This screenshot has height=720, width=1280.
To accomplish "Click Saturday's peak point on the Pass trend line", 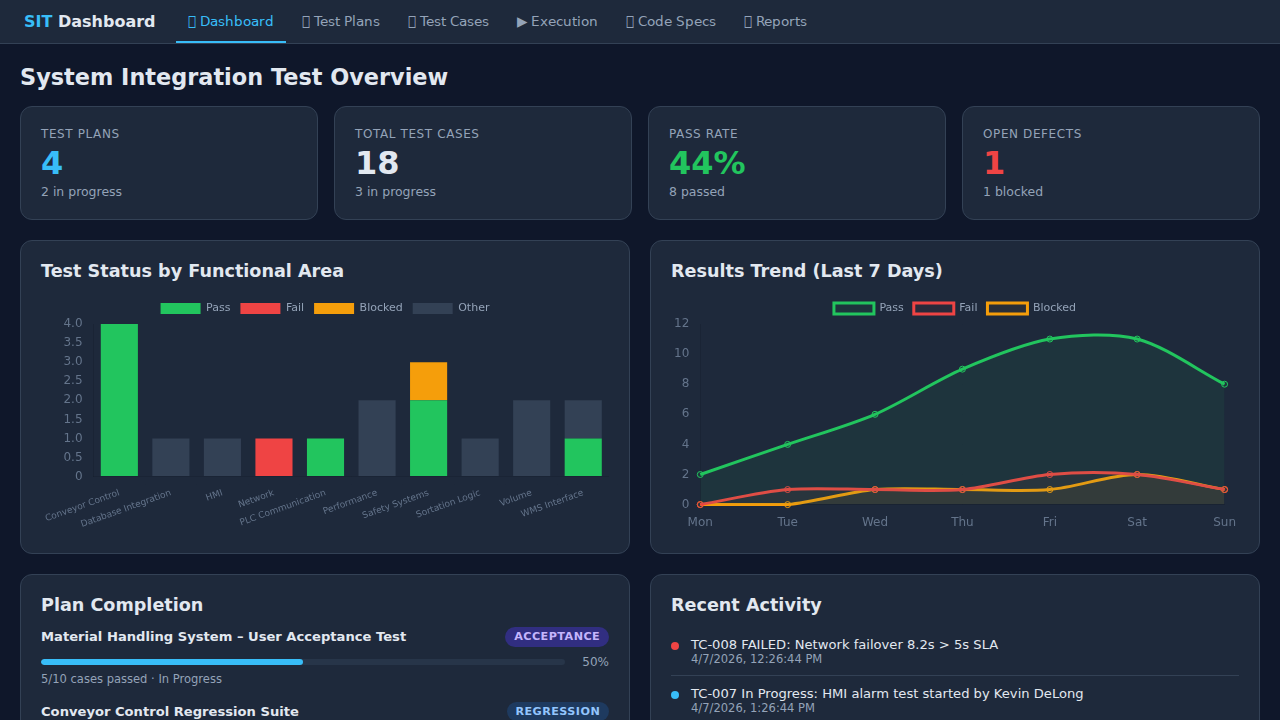I will tap(1137, 339).
